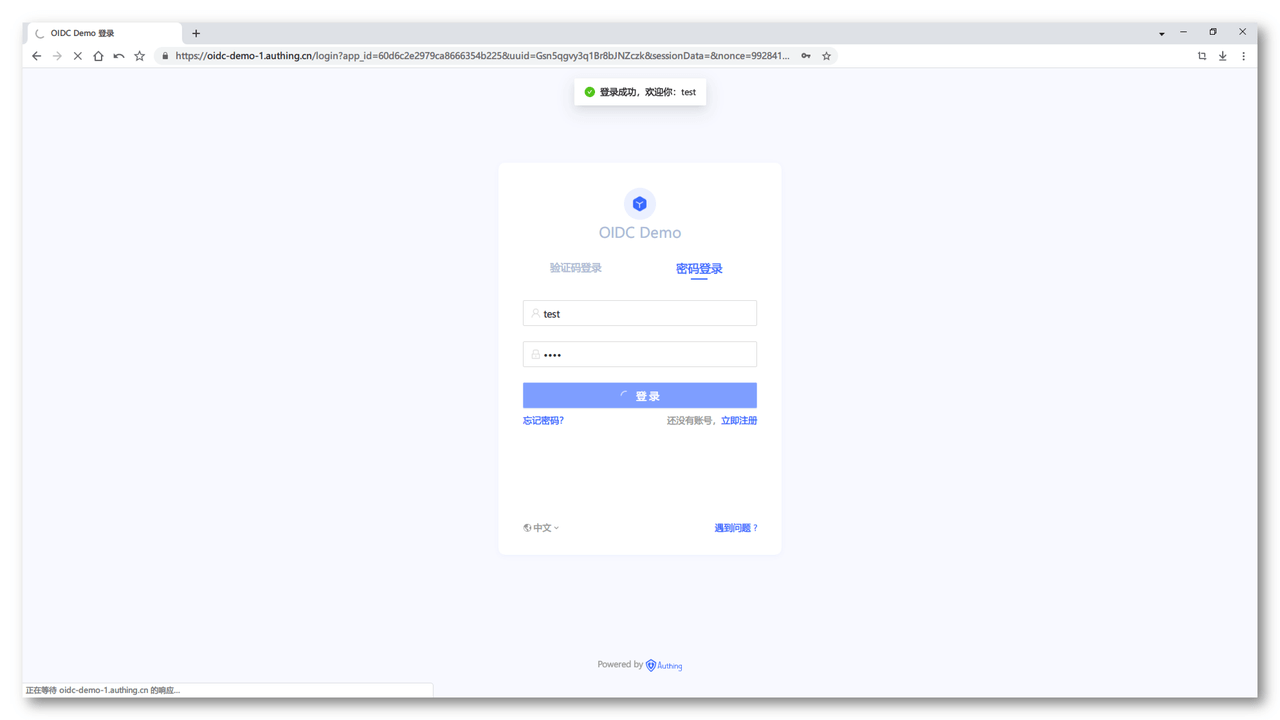Go to the browser home page

(x=98, y=56)
